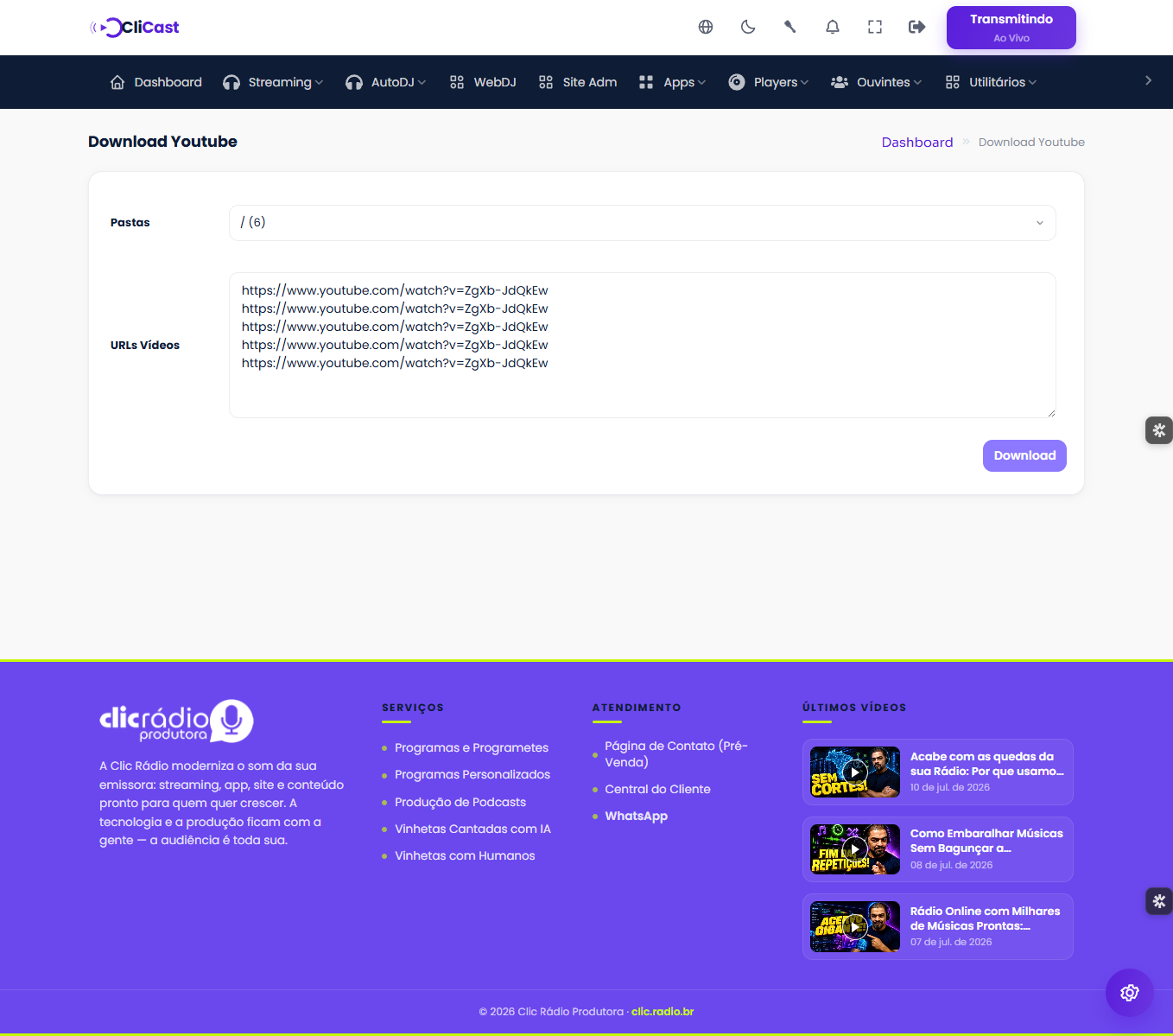The height and width of the screenshot is (1036, 1173).
Task: Open WebDJ from the navigation bar
Action: tap(483, 82)
